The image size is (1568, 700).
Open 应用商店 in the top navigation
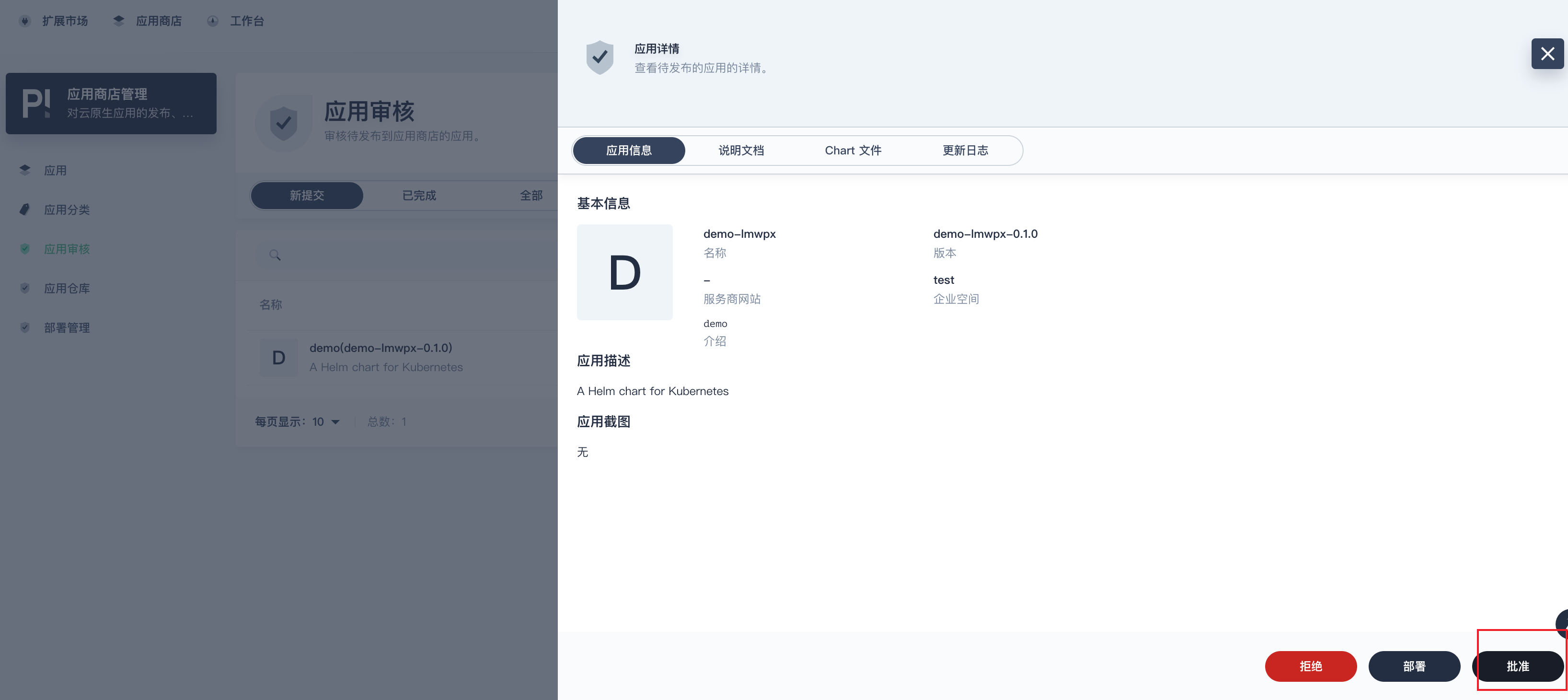(x=159, y=21)
